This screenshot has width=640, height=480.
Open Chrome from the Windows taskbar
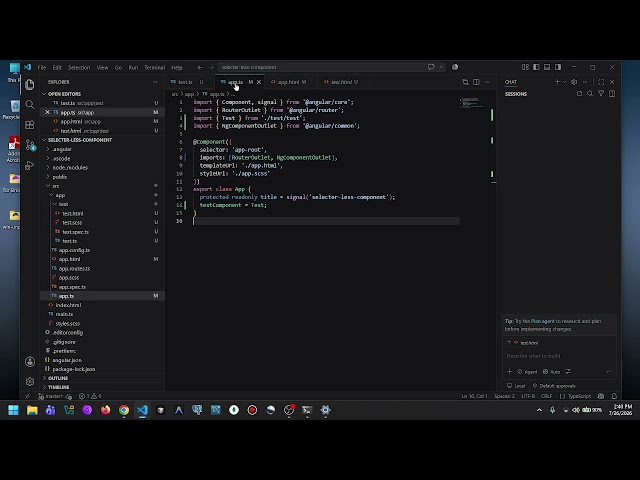[124, 410]
